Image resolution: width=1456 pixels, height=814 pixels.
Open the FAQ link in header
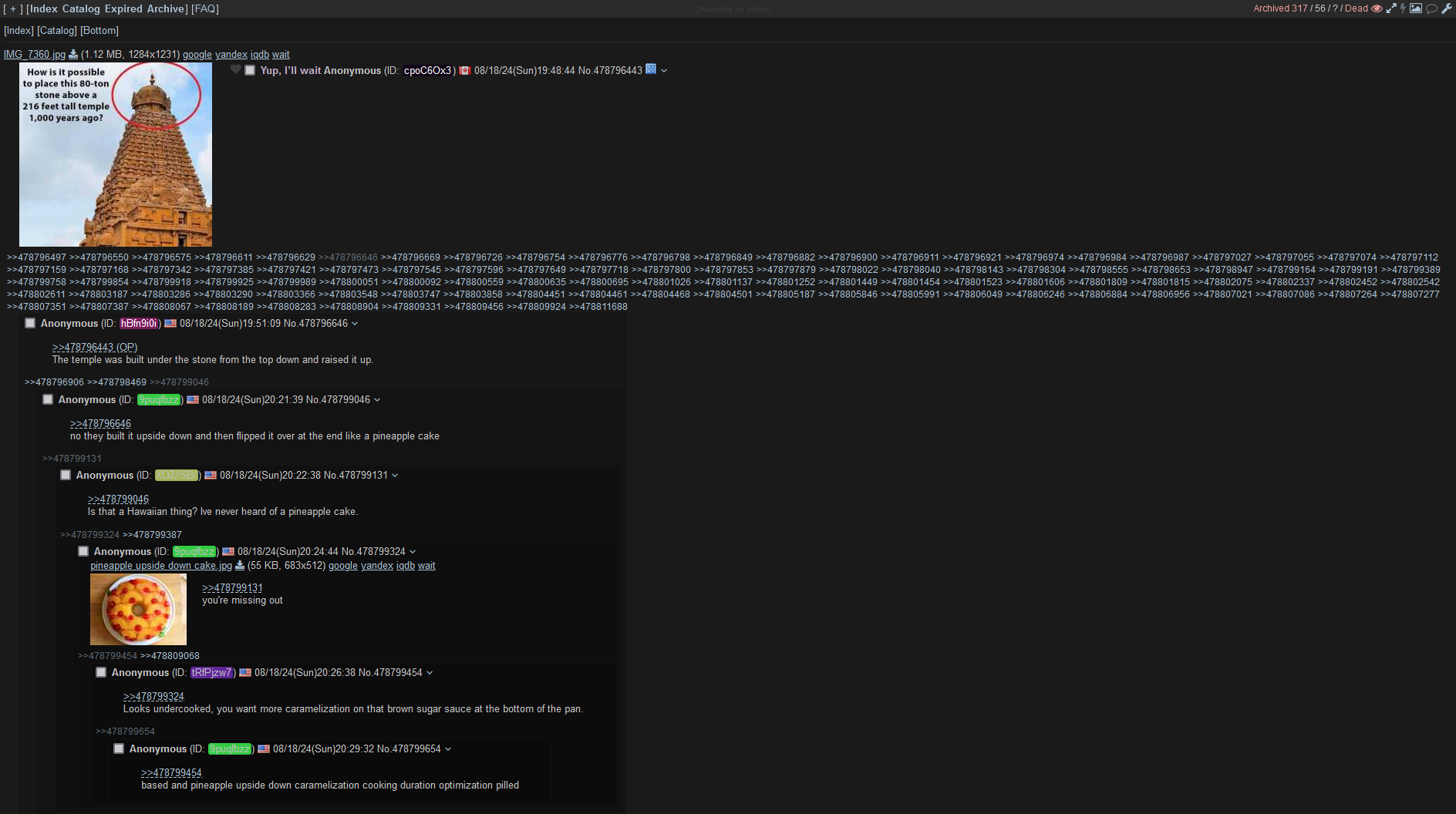[205, 8]
